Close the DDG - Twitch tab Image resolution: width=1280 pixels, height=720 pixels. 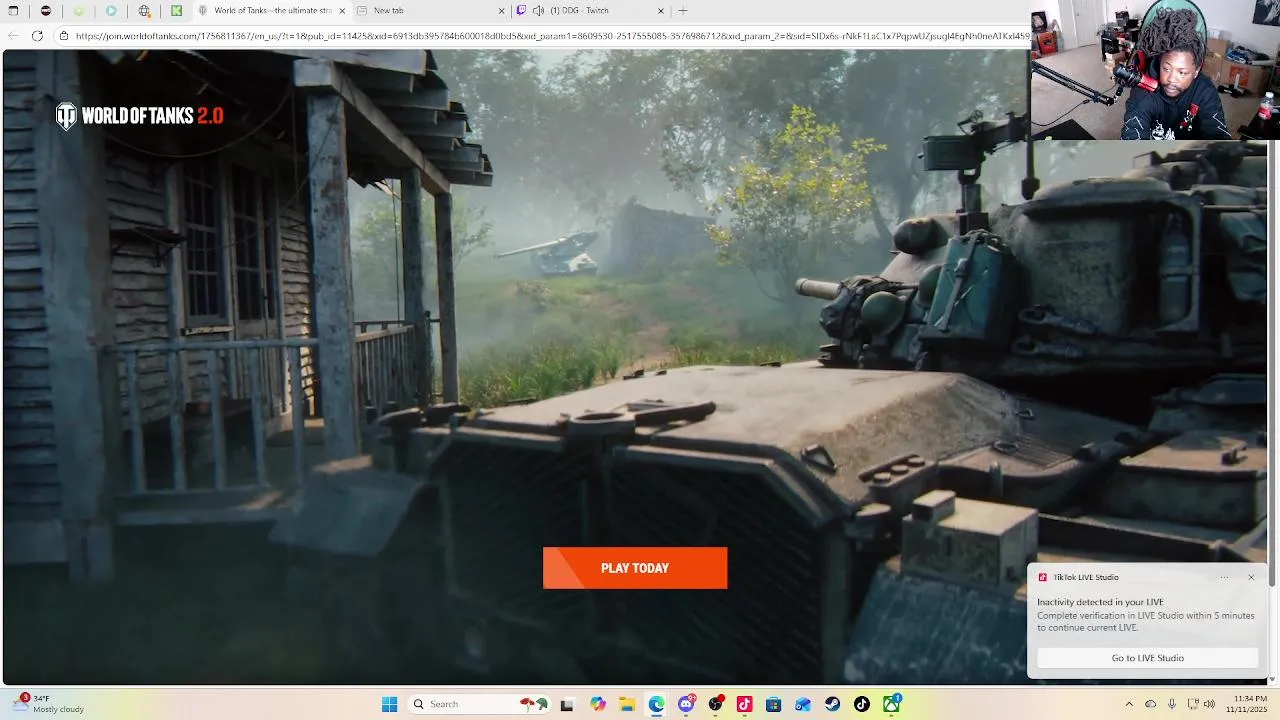tap(661, 11)
